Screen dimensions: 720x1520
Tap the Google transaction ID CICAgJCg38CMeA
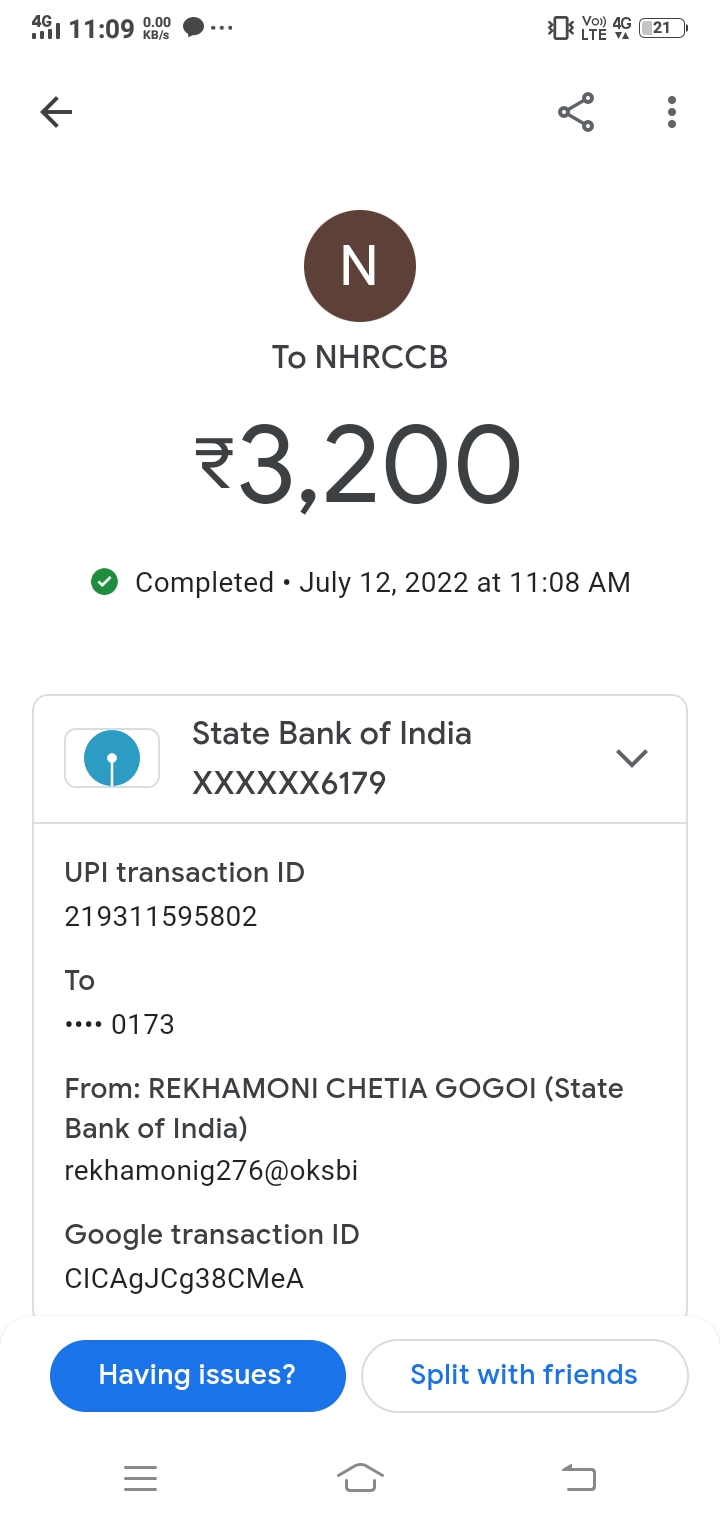[x=184, y=1278]
